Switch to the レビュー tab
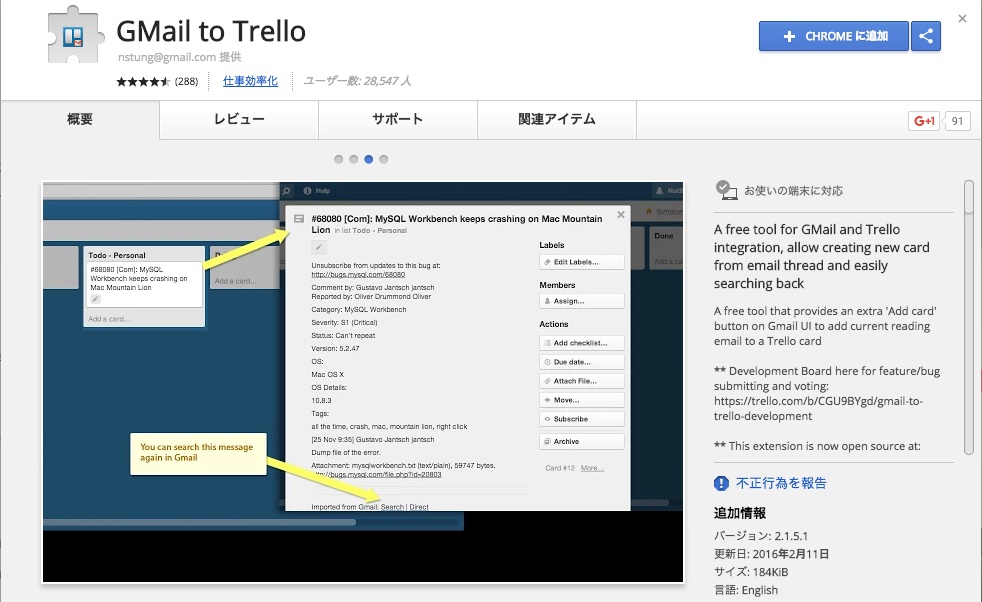Viewport: 982px width, 602px height. click(x=239, y=119)
